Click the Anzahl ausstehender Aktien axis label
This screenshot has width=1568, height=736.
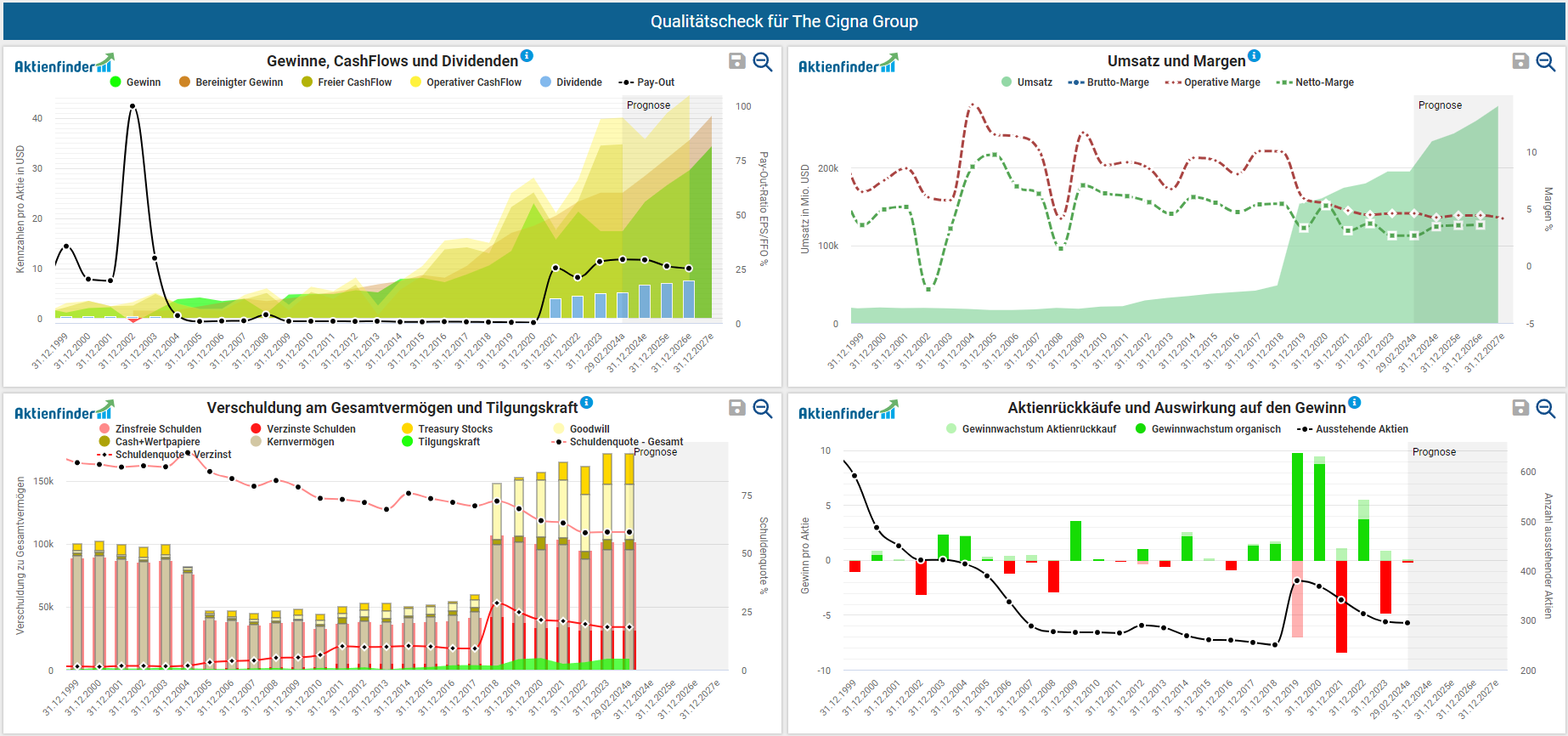[1548, 556]
